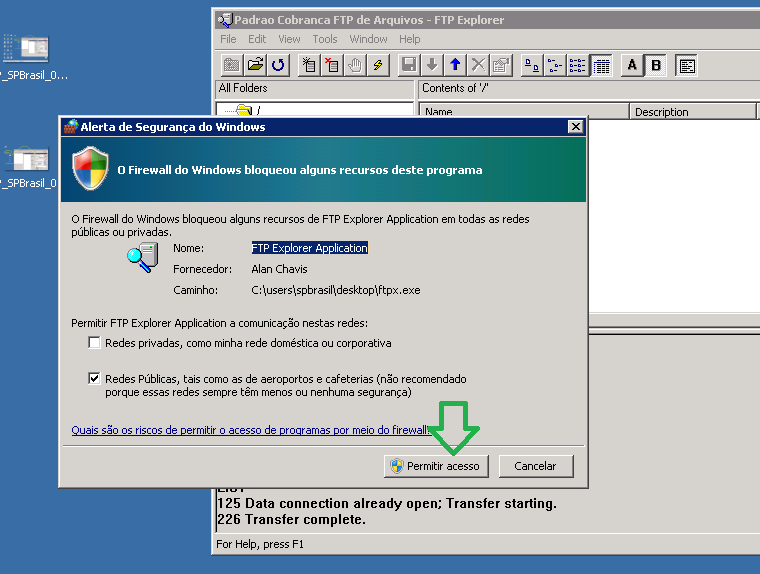The height and width of the screenshot is (574, 760).
Task: Open the Edit menu
Action: [257, 39]
